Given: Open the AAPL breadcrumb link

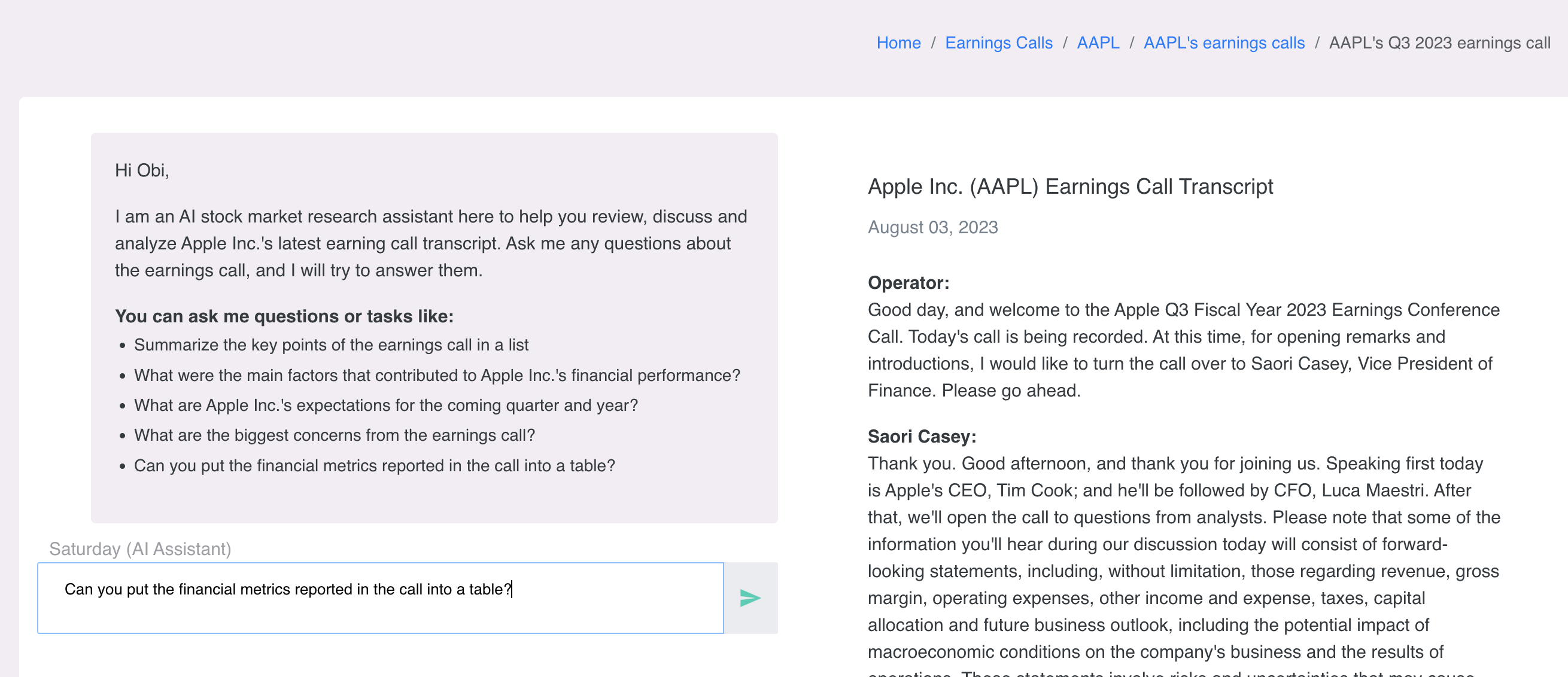Looking at the screenshot, I should 1098,42.
